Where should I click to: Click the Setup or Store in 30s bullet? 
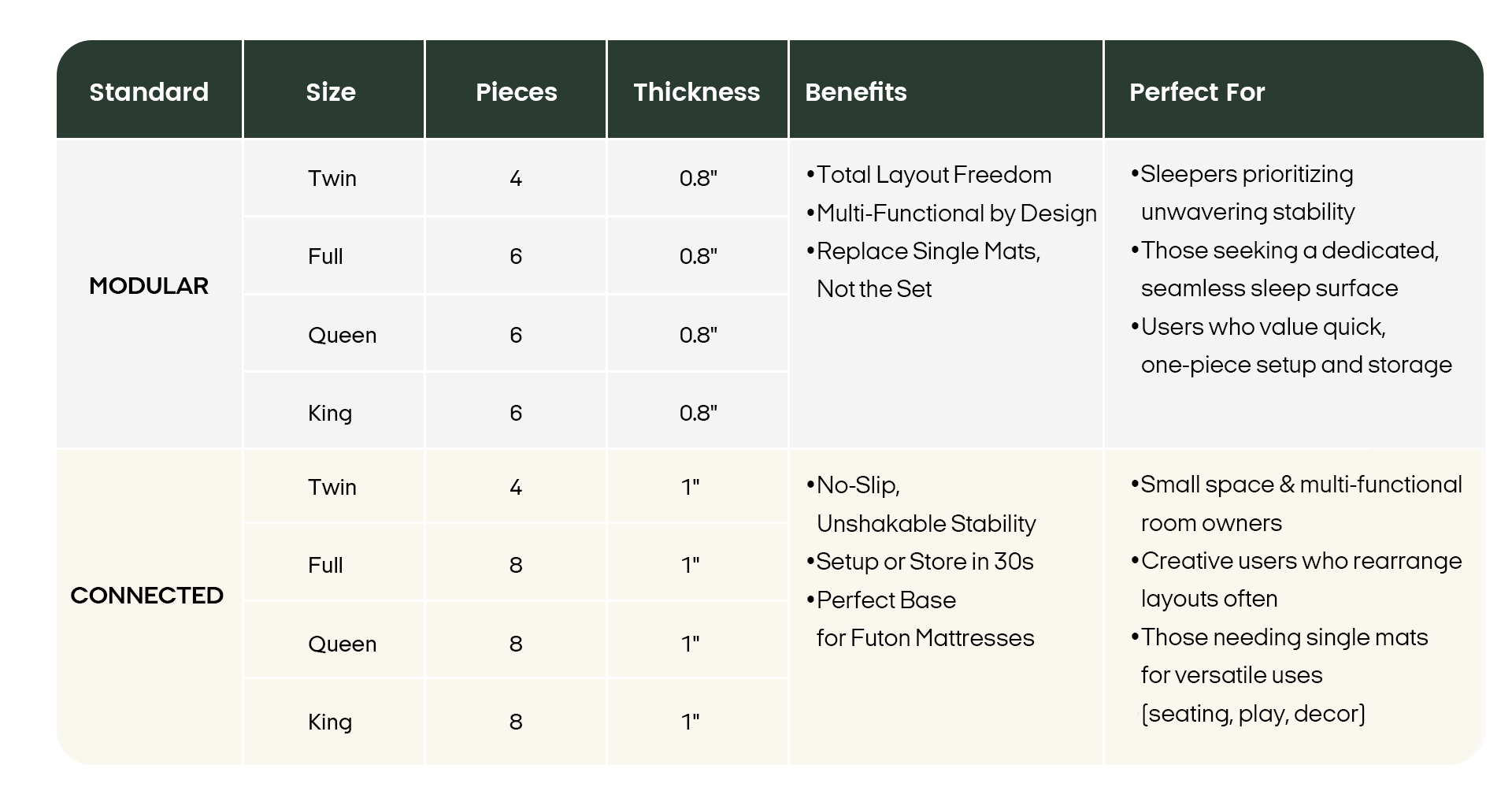pos(925,562)
